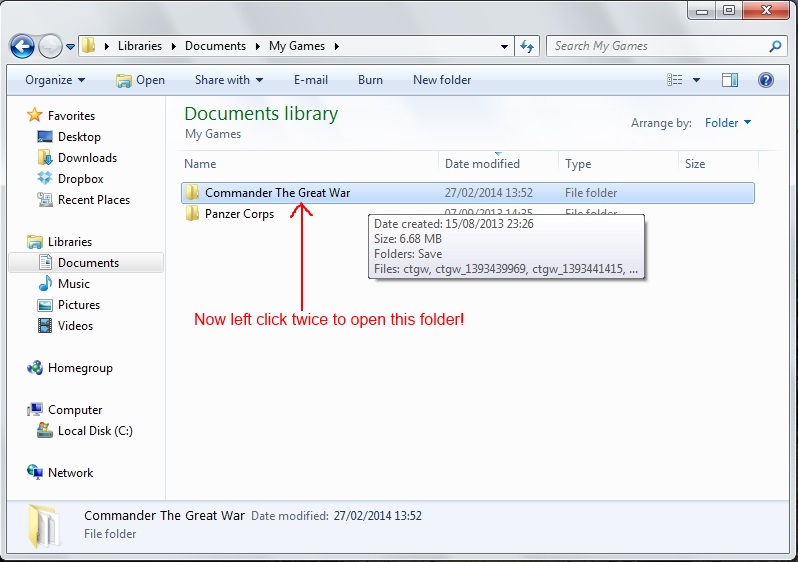Select Computer in the navigation pane
This screenshot has width=798, height=562.
[75, 410]
